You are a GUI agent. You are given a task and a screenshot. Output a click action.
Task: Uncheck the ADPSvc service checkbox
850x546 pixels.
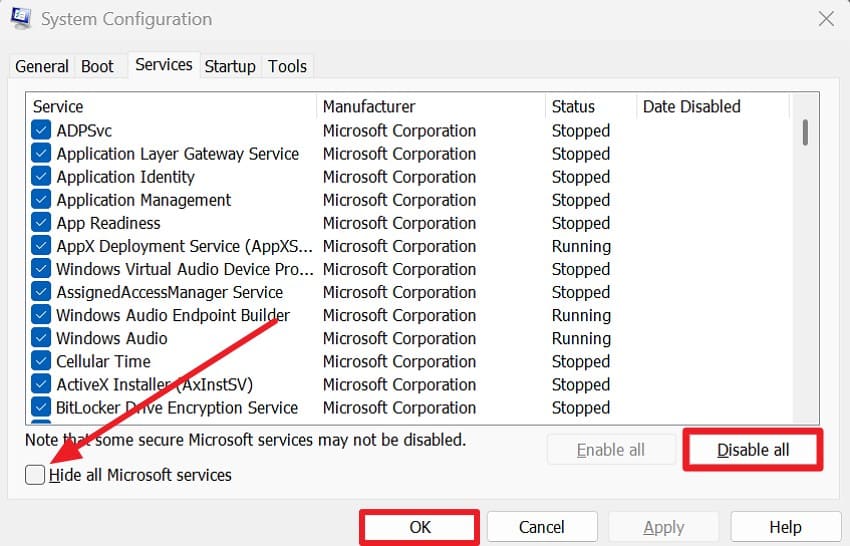point(41,130)
